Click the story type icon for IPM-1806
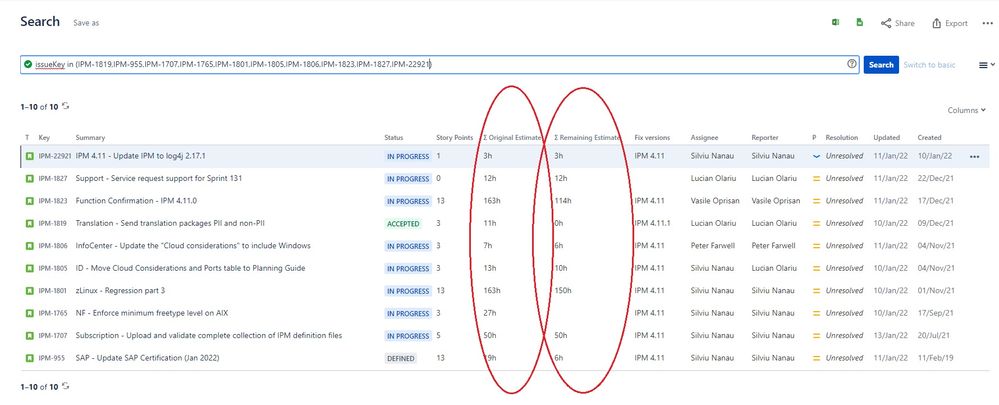This screenshot has height=405, width=999. (29, 246)
